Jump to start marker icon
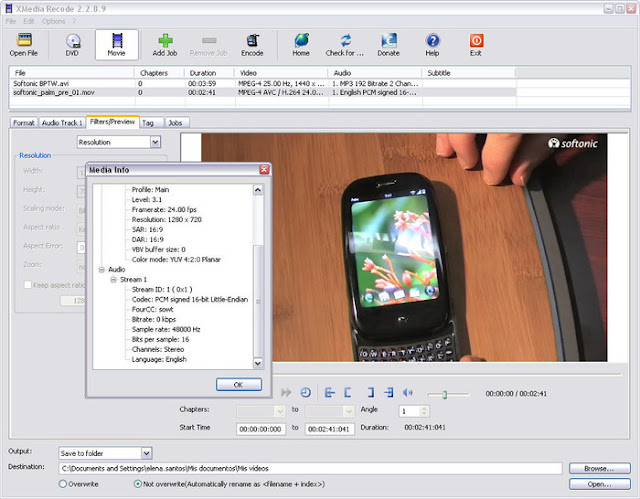 click(x=329, y=393)
